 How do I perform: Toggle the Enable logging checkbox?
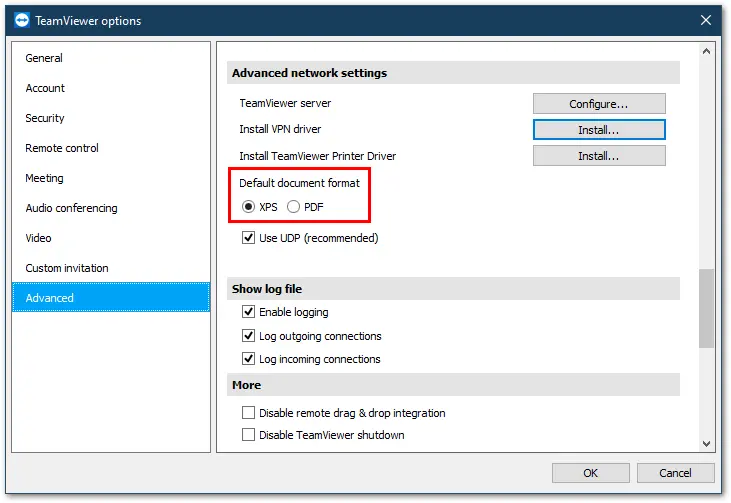pyautogui.click(x=248, y=311)
